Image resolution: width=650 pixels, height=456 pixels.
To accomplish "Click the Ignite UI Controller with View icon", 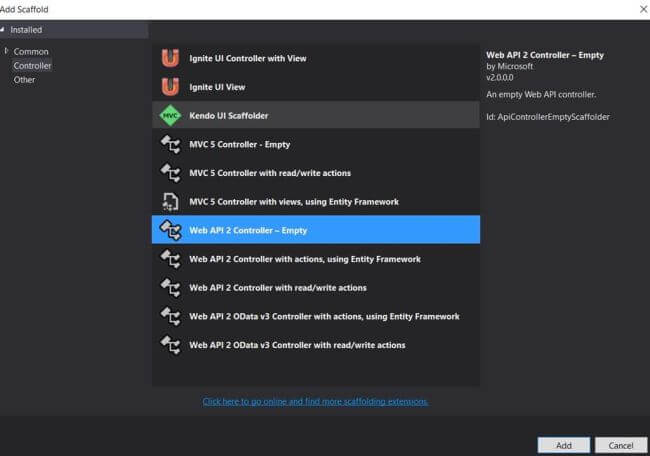I will coord(170,58).
